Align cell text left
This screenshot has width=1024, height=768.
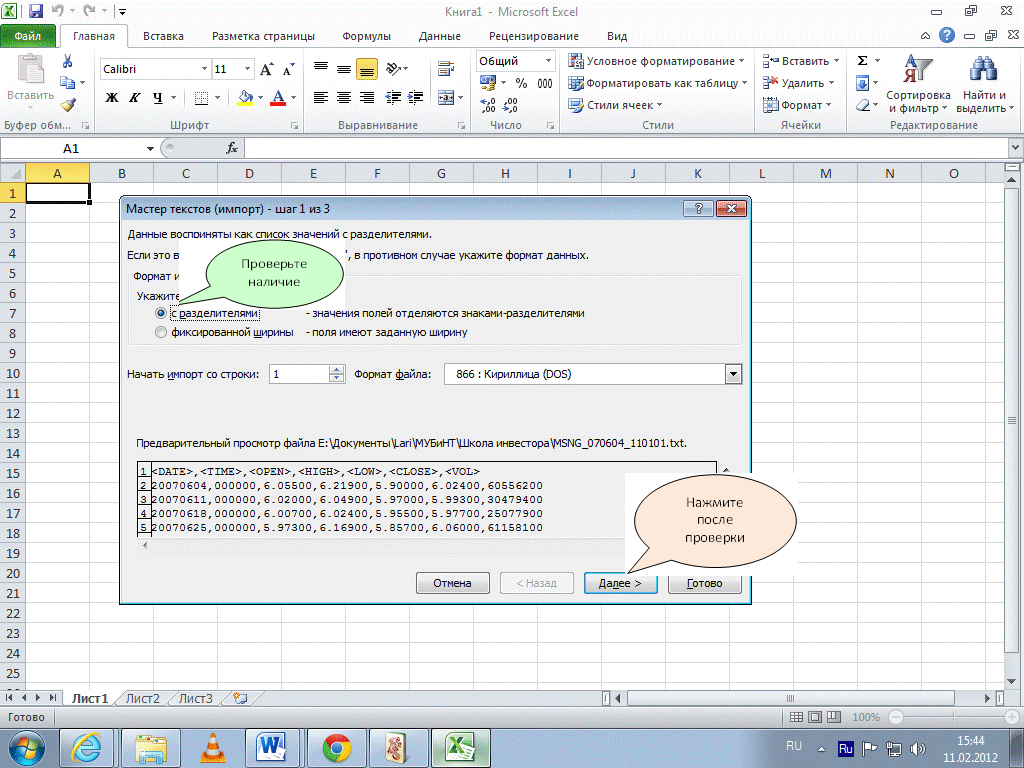(x=321, y=98)
